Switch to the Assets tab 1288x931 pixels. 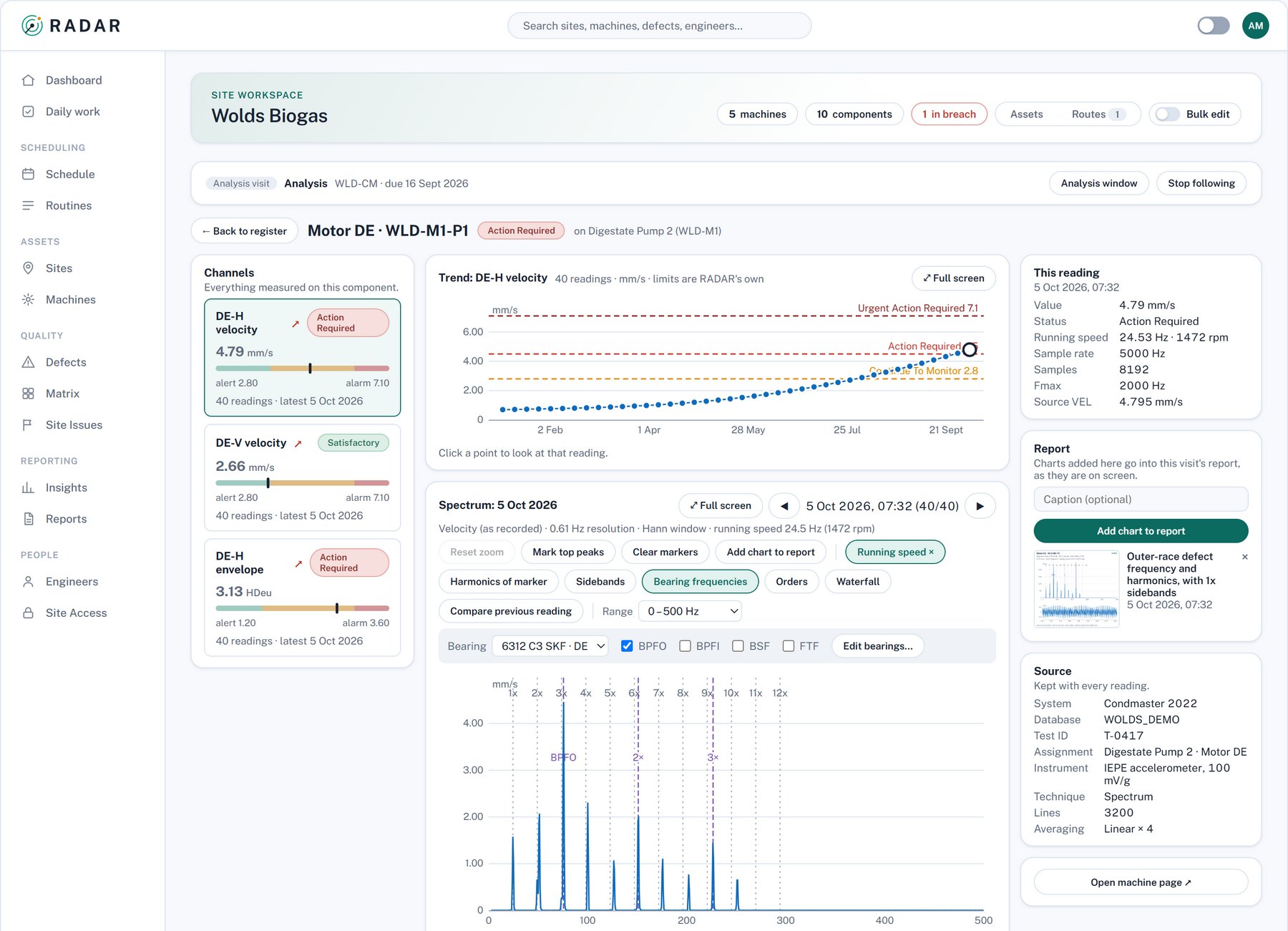coord(1026,114)
